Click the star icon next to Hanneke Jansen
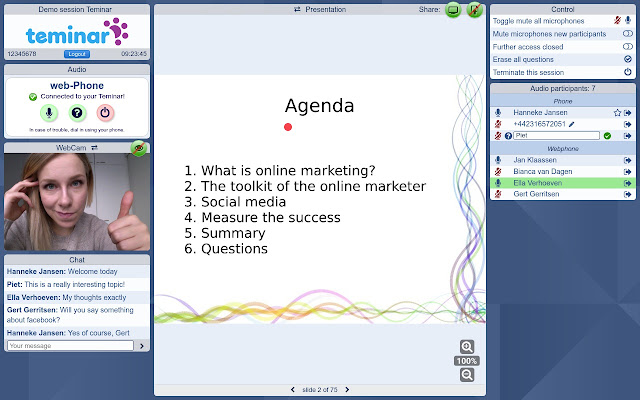This screenshot has width=640, height=400. coord(617,113)
